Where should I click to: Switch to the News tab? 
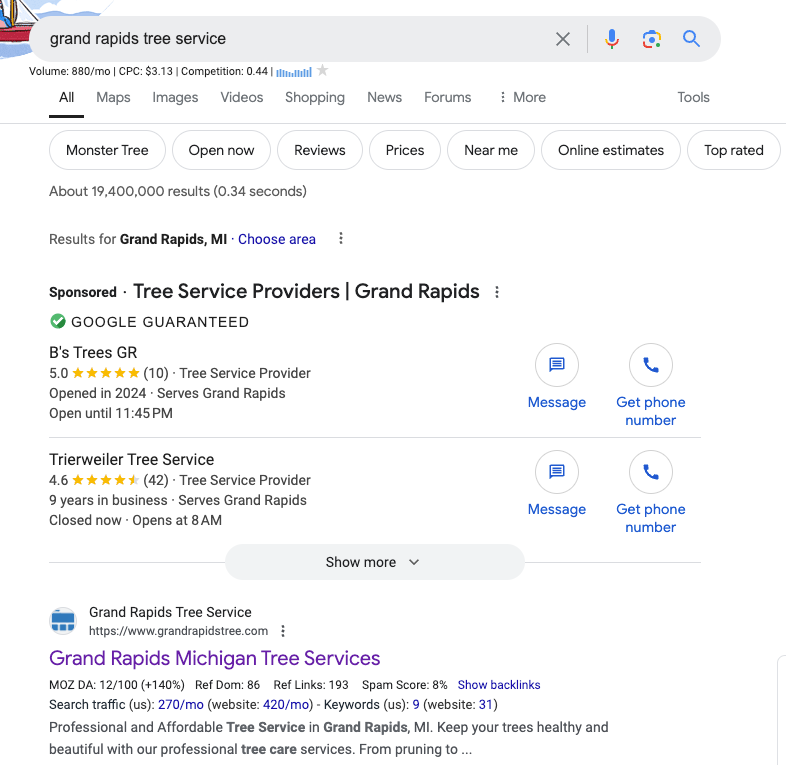pos(384,97)
